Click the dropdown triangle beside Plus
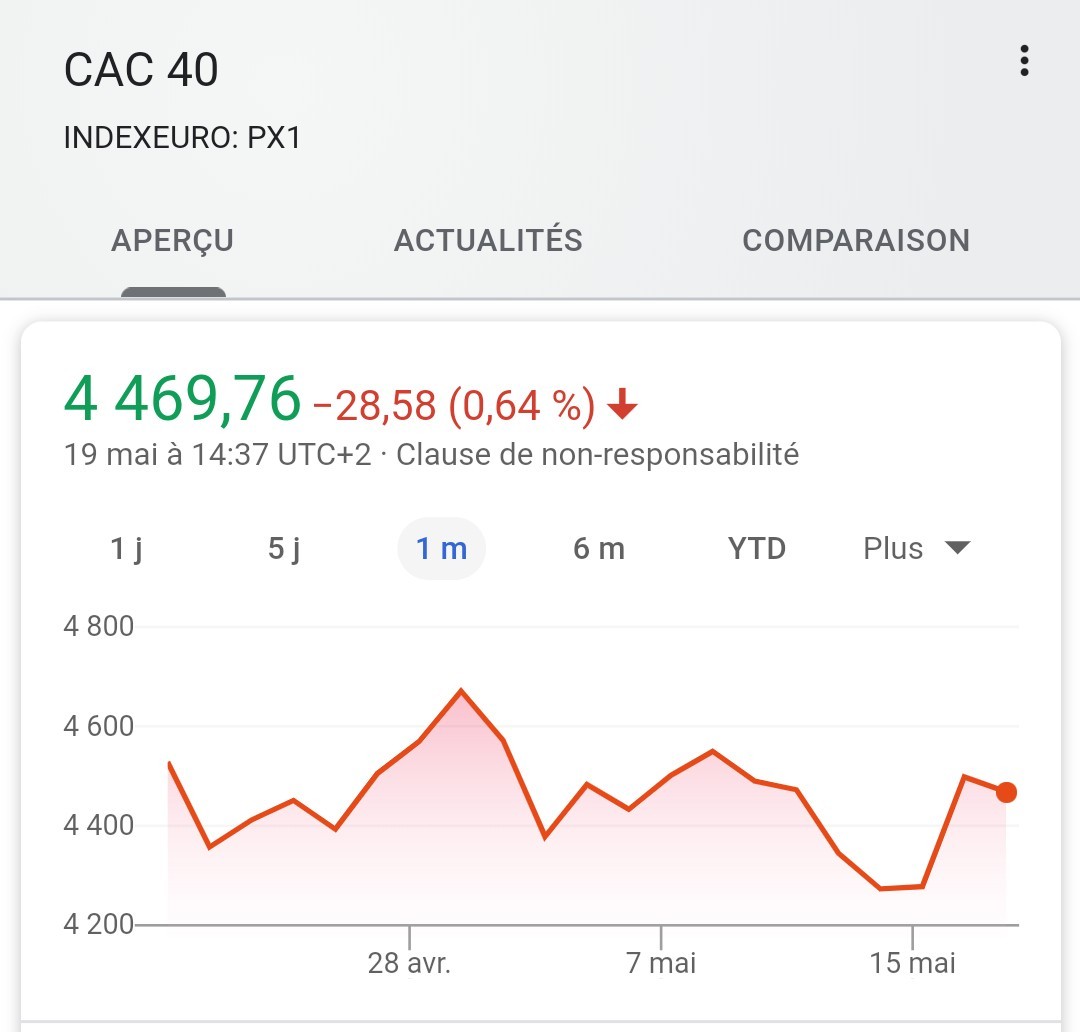The height and width of the screenshot is (1032, 1080). 958,548
